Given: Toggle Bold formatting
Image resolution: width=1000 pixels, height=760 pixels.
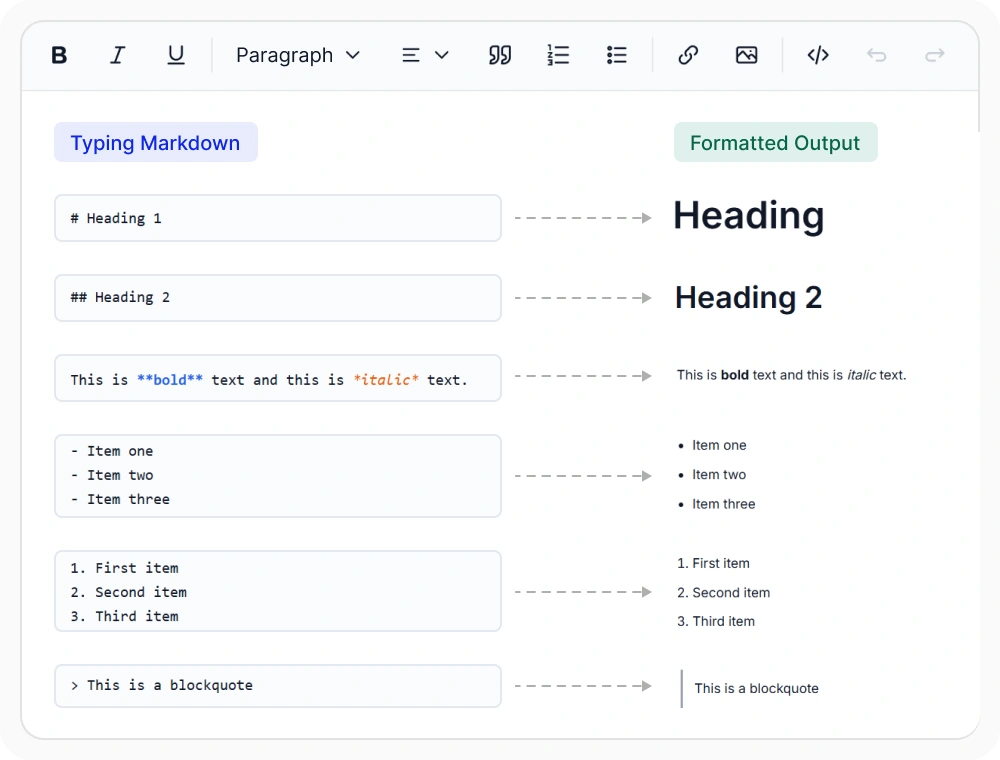Looking at the screenshot, I should pos(59,55).
